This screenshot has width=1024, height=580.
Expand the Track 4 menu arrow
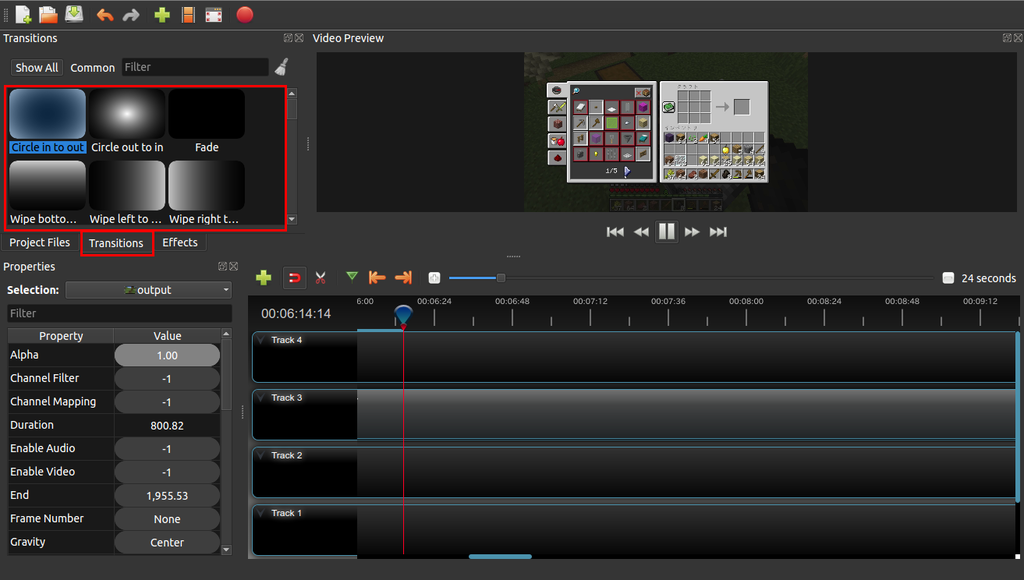(x=261, y=340)
